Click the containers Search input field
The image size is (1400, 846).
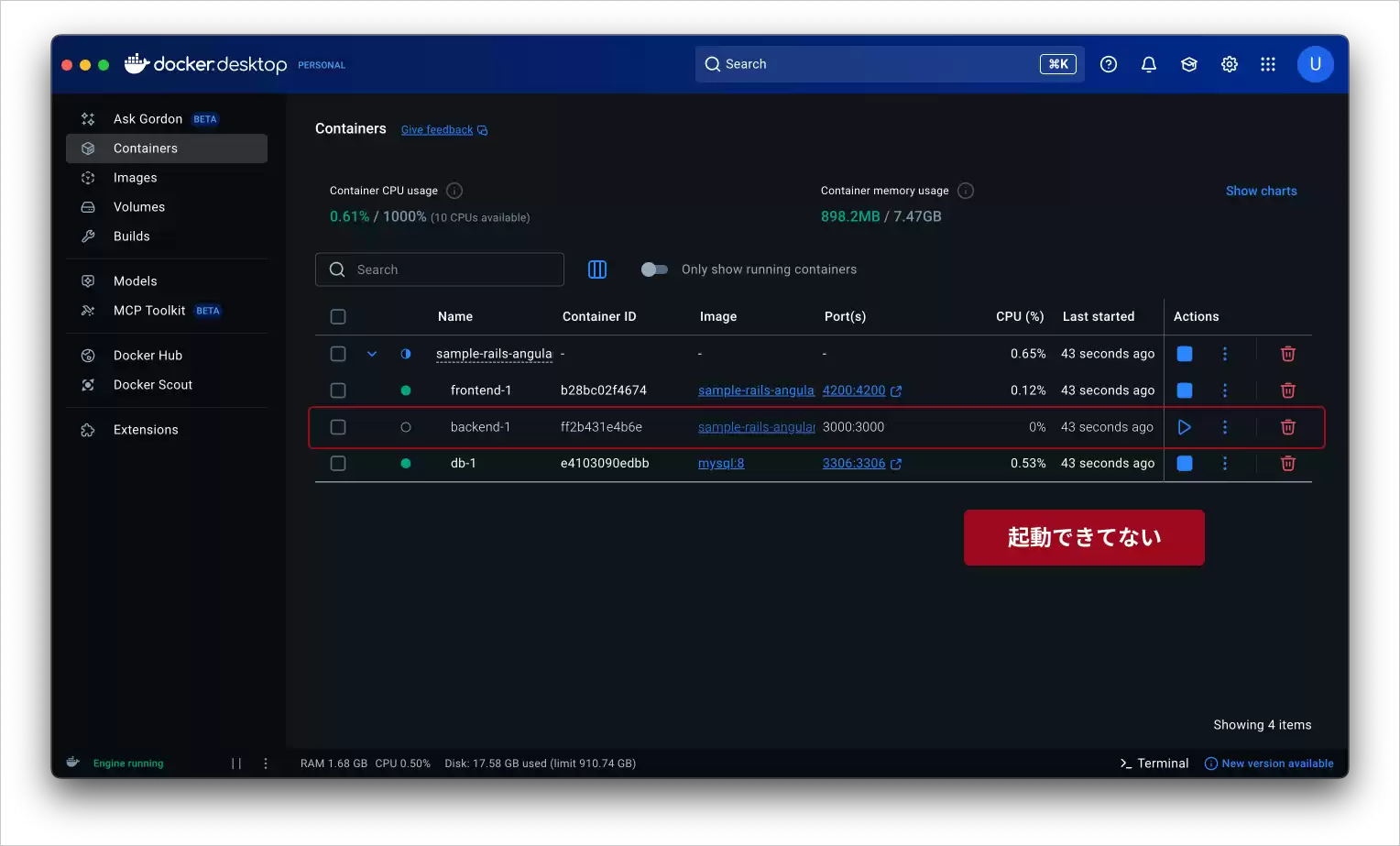pos(449,269)
